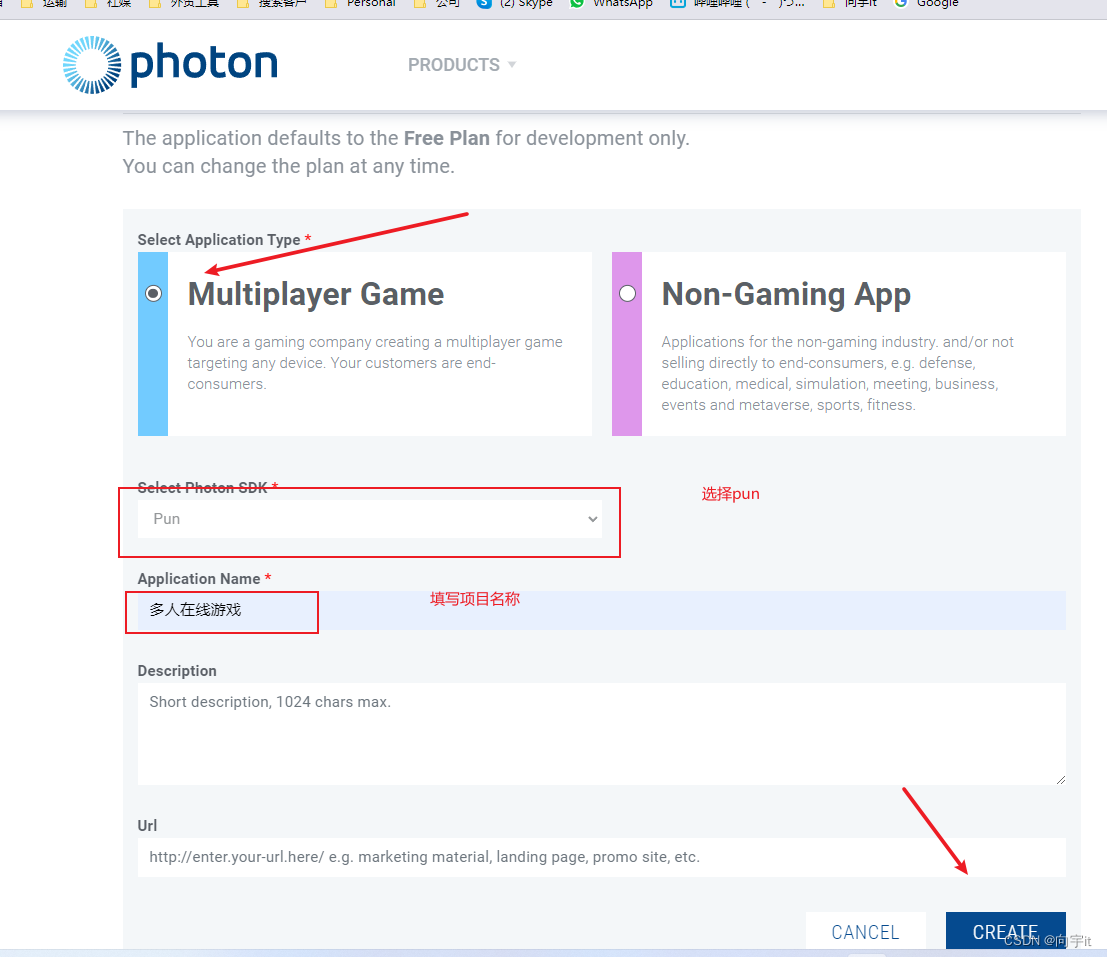This screenshot has width=1107, height=957.
Task: Expand the PRODUCTS menu
Action: click(x=461, y=64)
